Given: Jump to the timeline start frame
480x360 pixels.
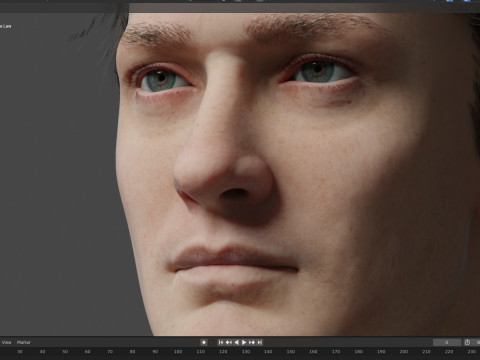Looking at the screenshot, I should coord(221,342).
